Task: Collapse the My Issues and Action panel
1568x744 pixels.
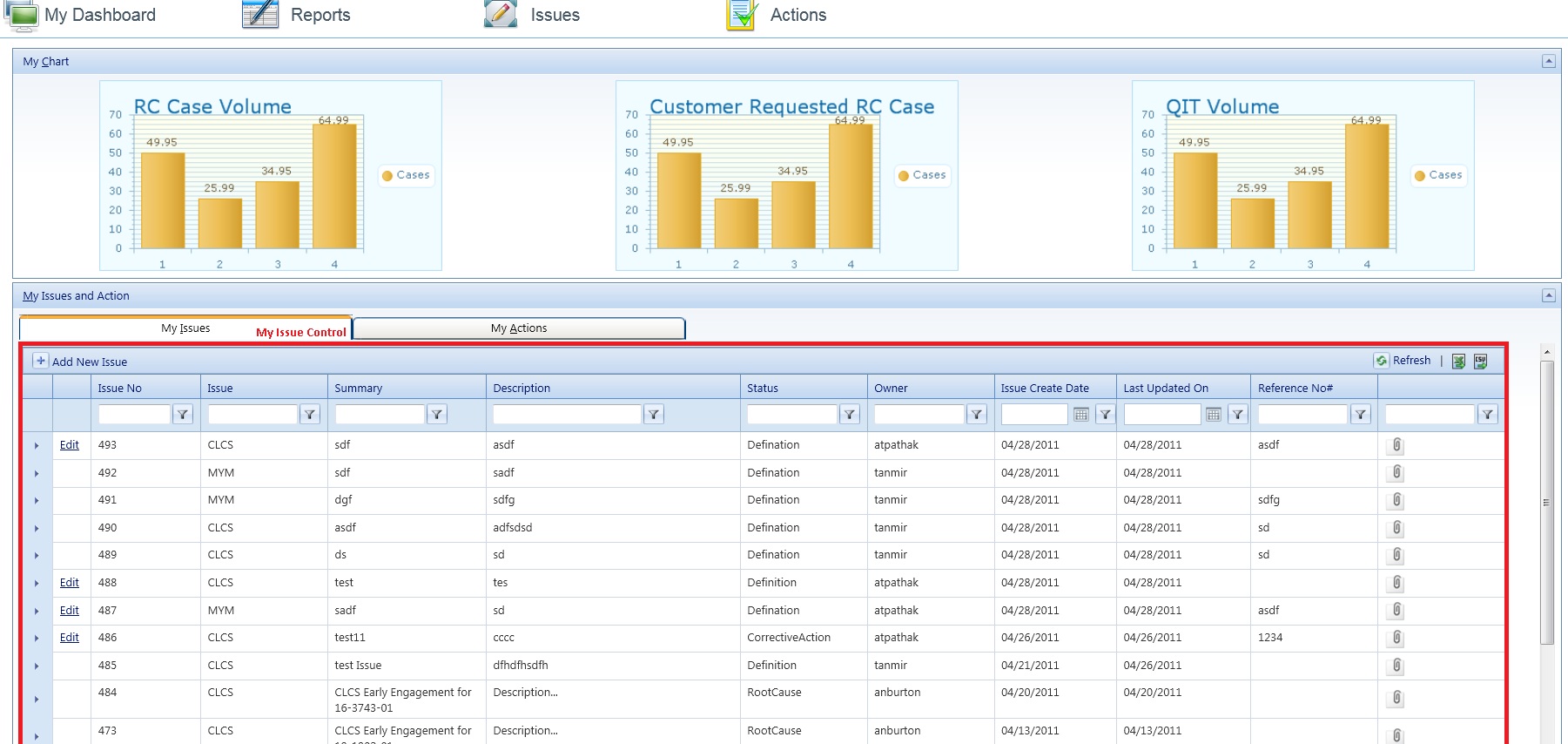Action: [x=1548, y=295]
